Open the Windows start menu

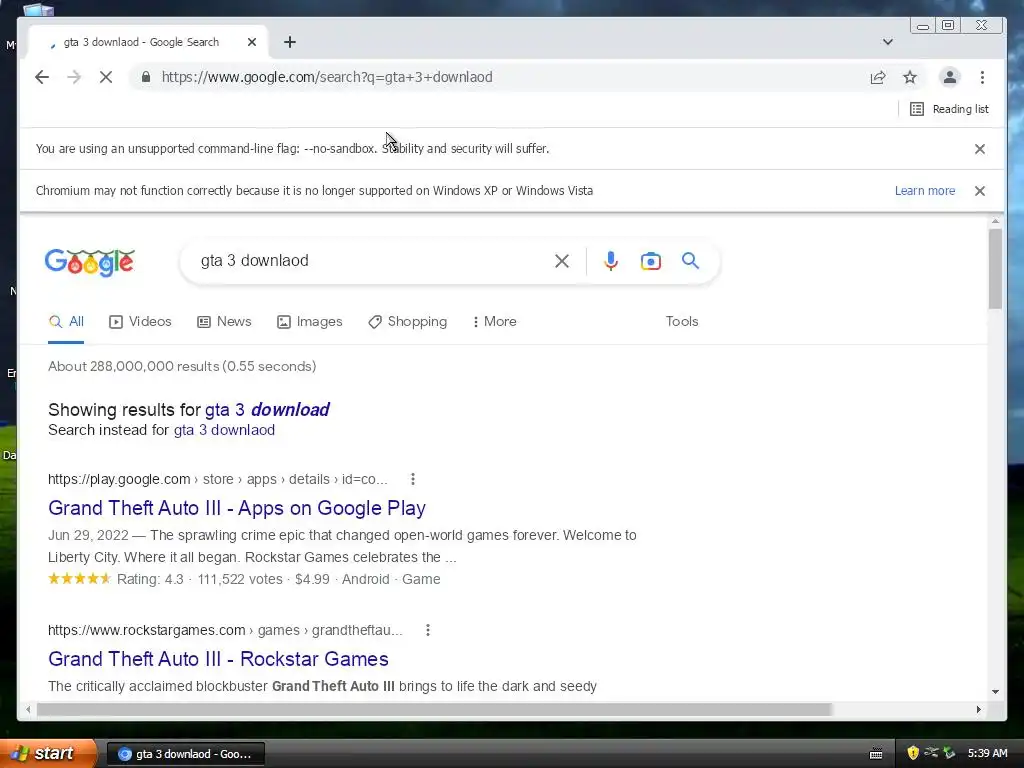pyautogui.click(x=48, y=753)
